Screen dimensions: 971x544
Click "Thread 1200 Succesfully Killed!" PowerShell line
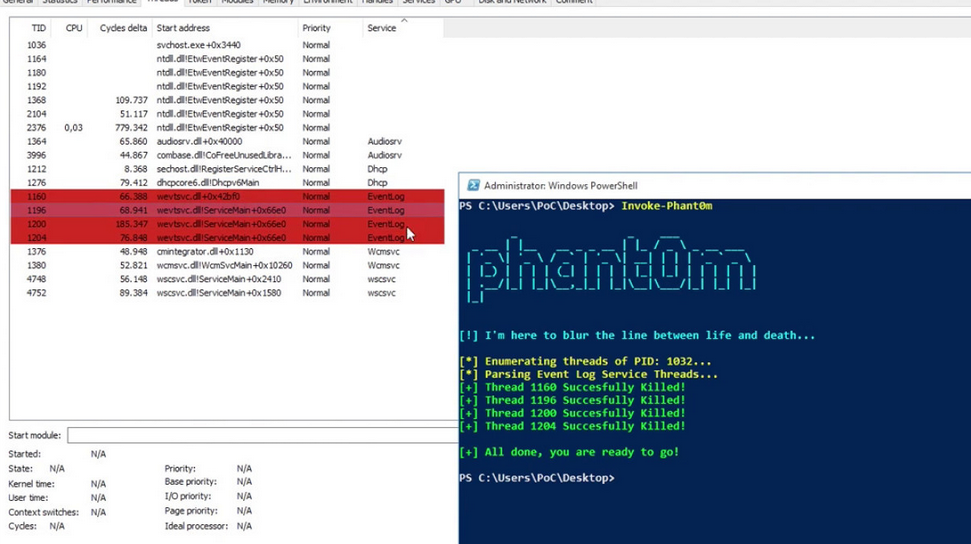coord(572,413)
